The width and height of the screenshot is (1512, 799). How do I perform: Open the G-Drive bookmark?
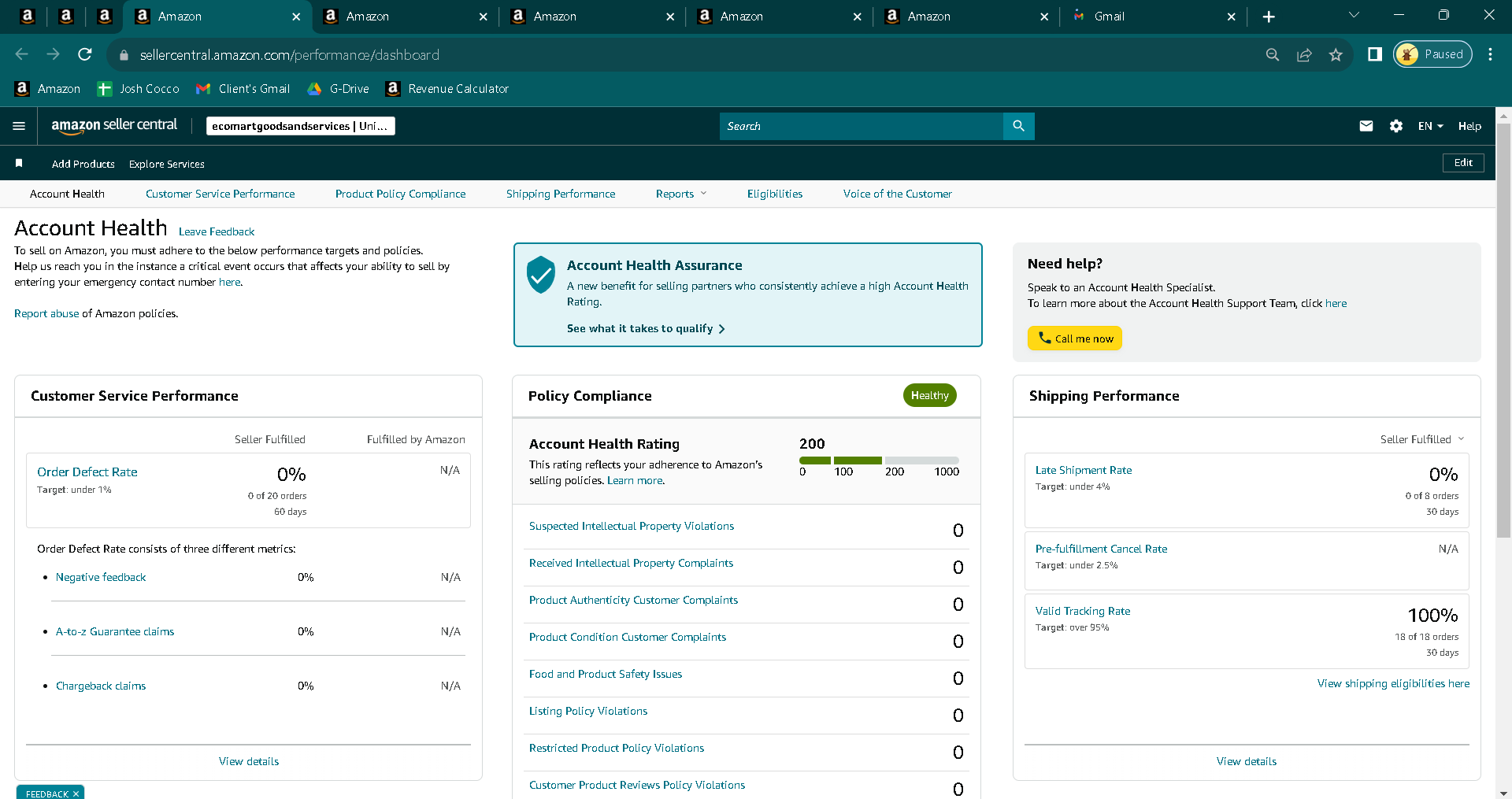click(x=338, y=89)
